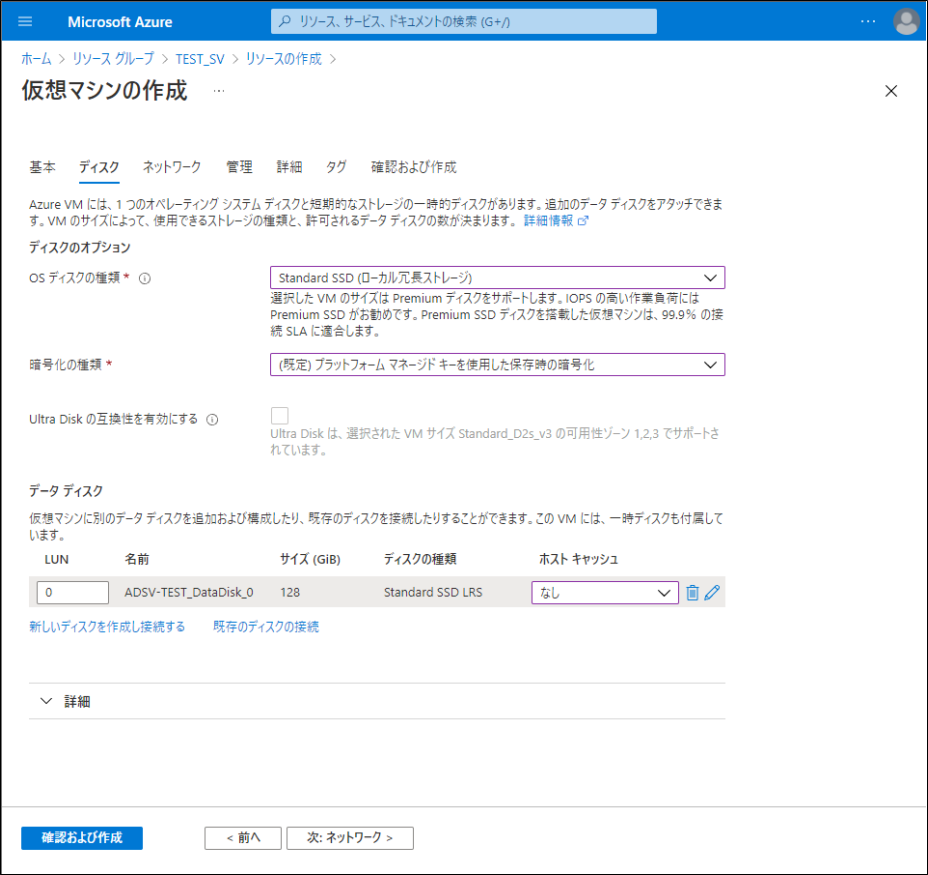Click 既存のディスクの接続 link

tap(266, 626)
